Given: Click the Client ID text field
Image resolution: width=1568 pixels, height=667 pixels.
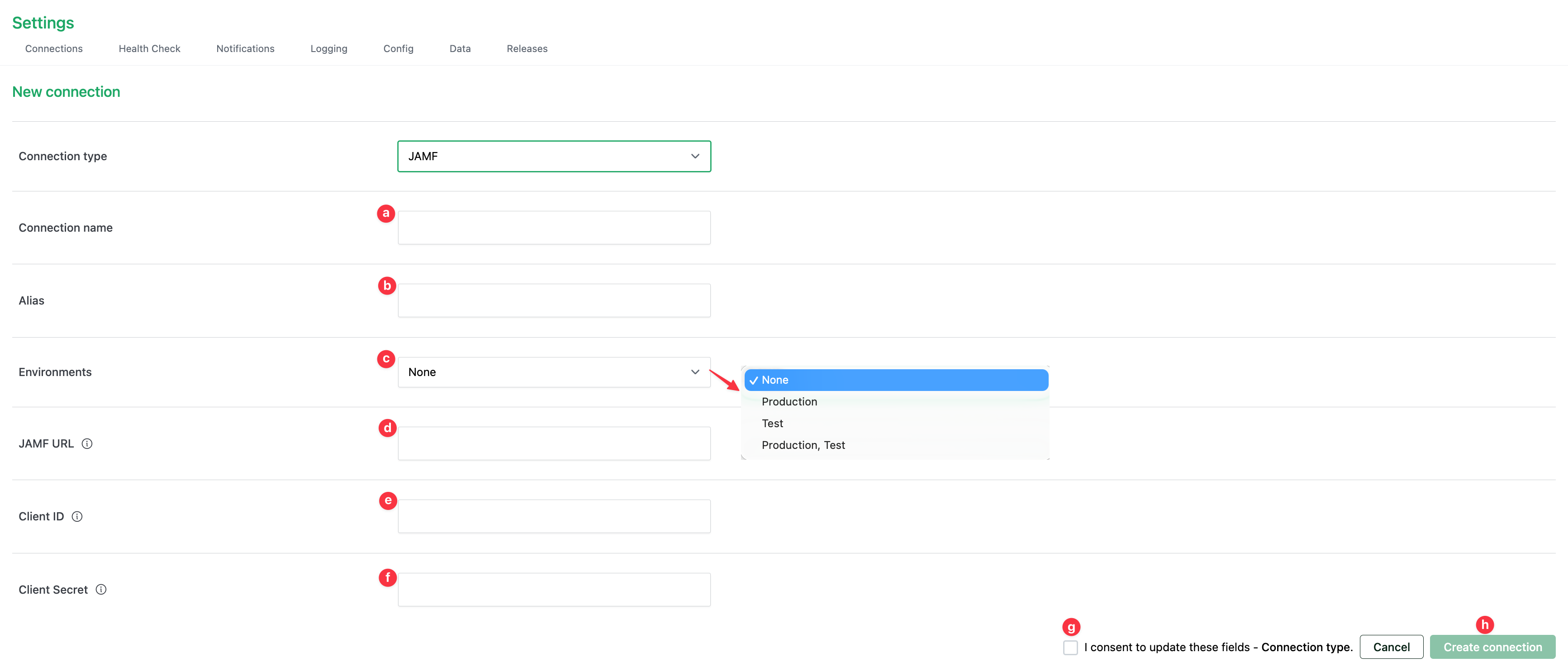Looking at the screenshot, I should [554, 517].
